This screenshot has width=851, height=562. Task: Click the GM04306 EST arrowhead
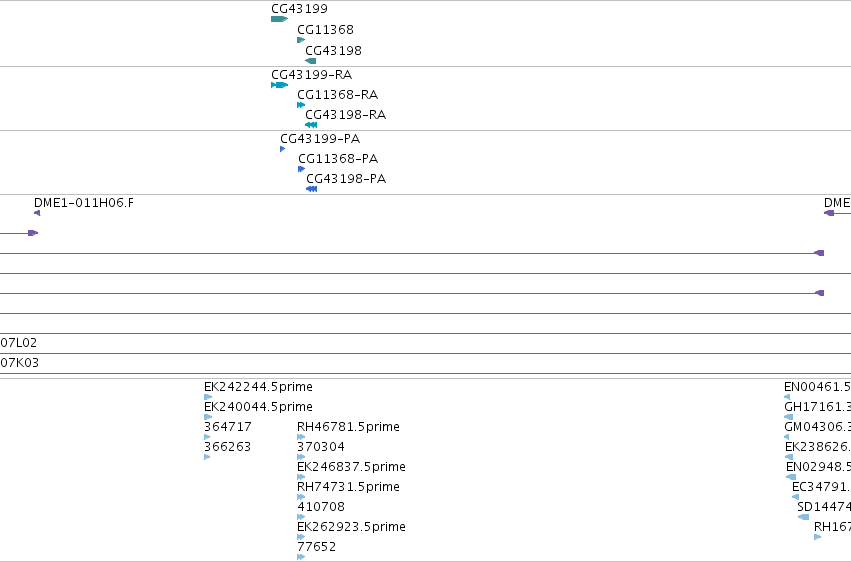[x=786, y=437]
